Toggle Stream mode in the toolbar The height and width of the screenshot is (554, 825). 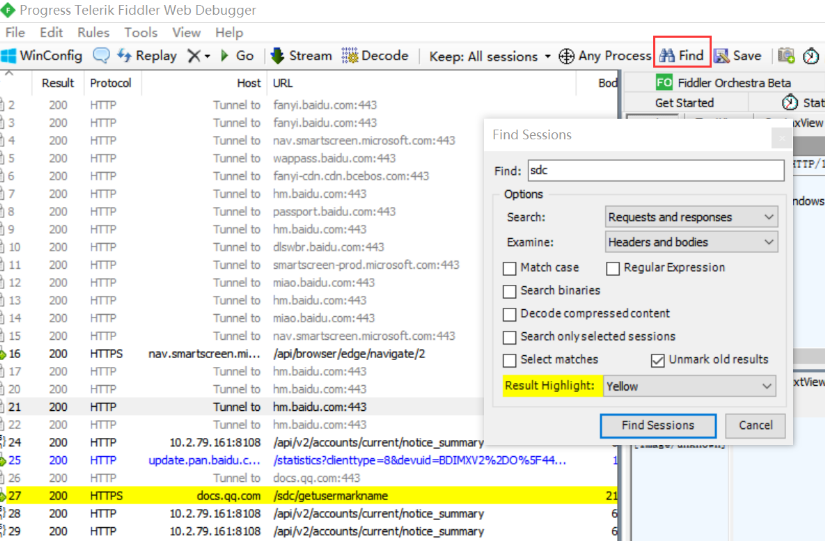(x=301, y=56)
